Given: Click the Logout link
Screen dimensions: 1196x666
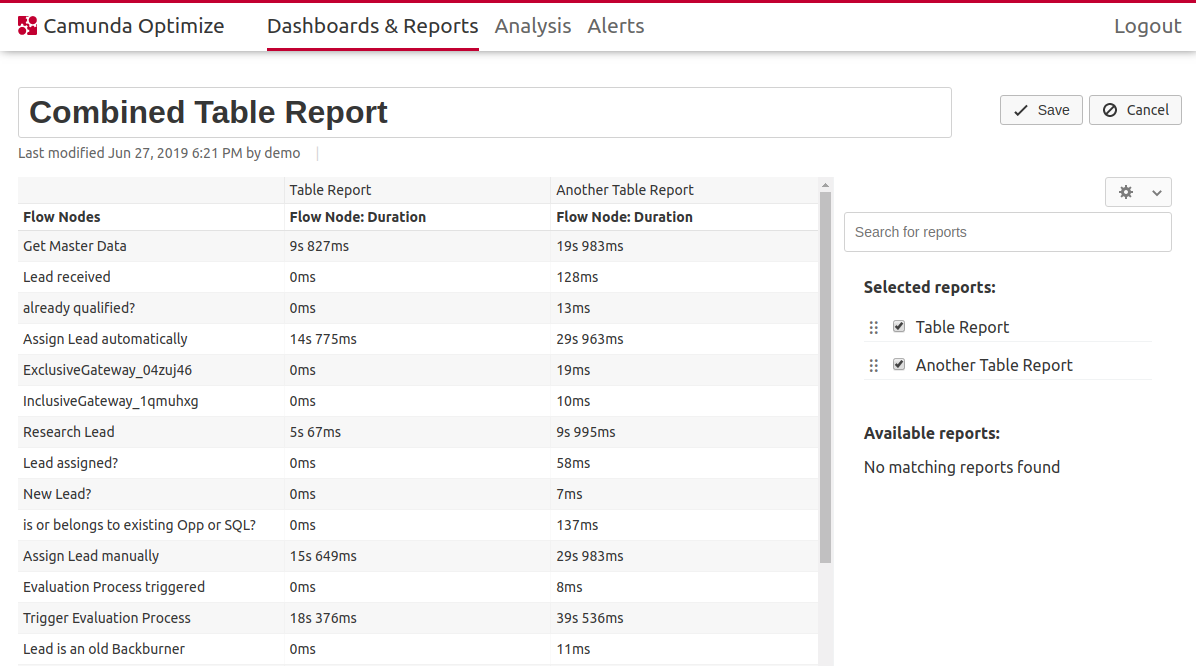Looking at the screenshot, I should (1147, 26).
